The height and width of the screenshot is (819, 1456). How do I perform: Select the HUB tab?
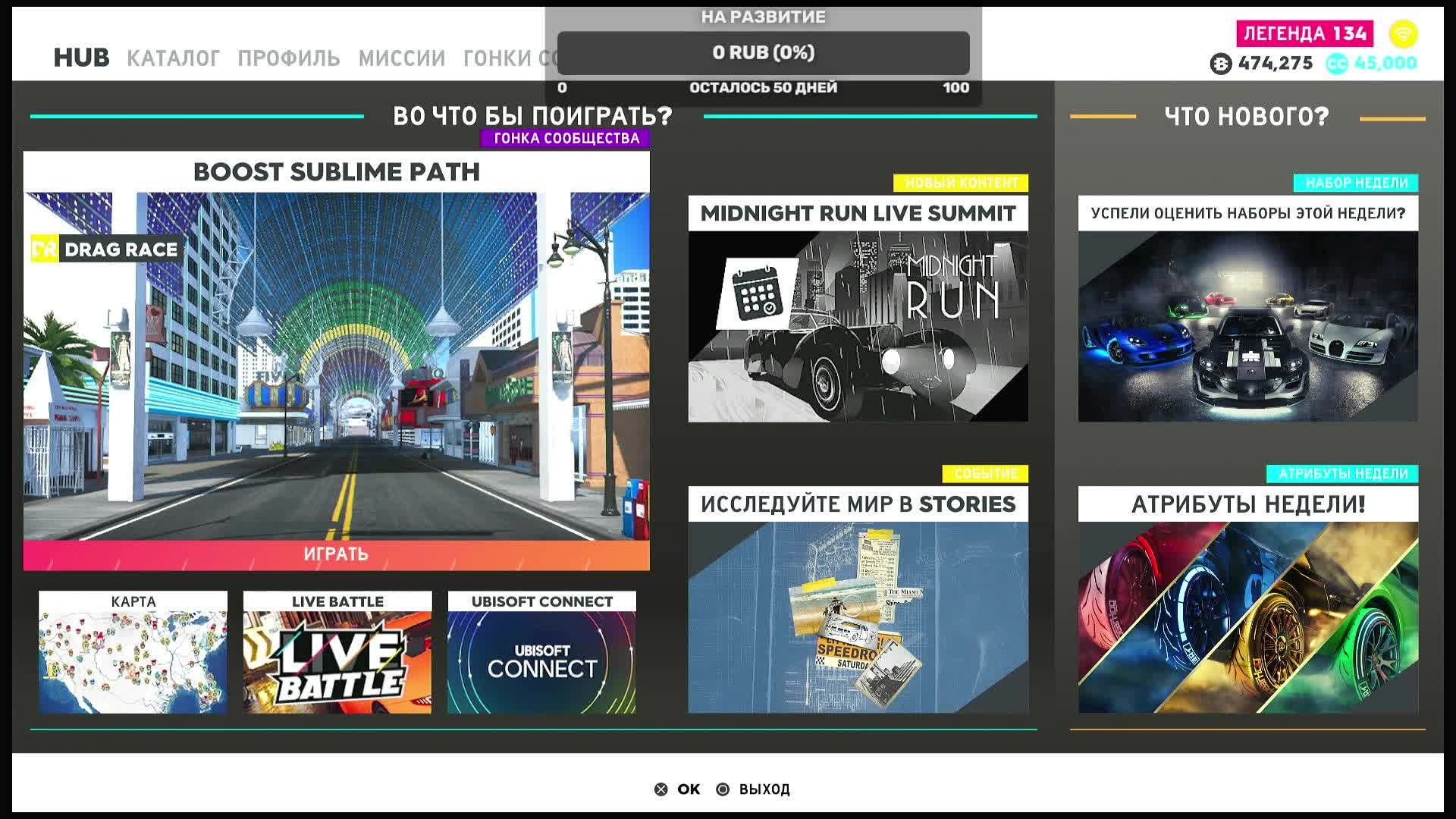coord(81,58)
